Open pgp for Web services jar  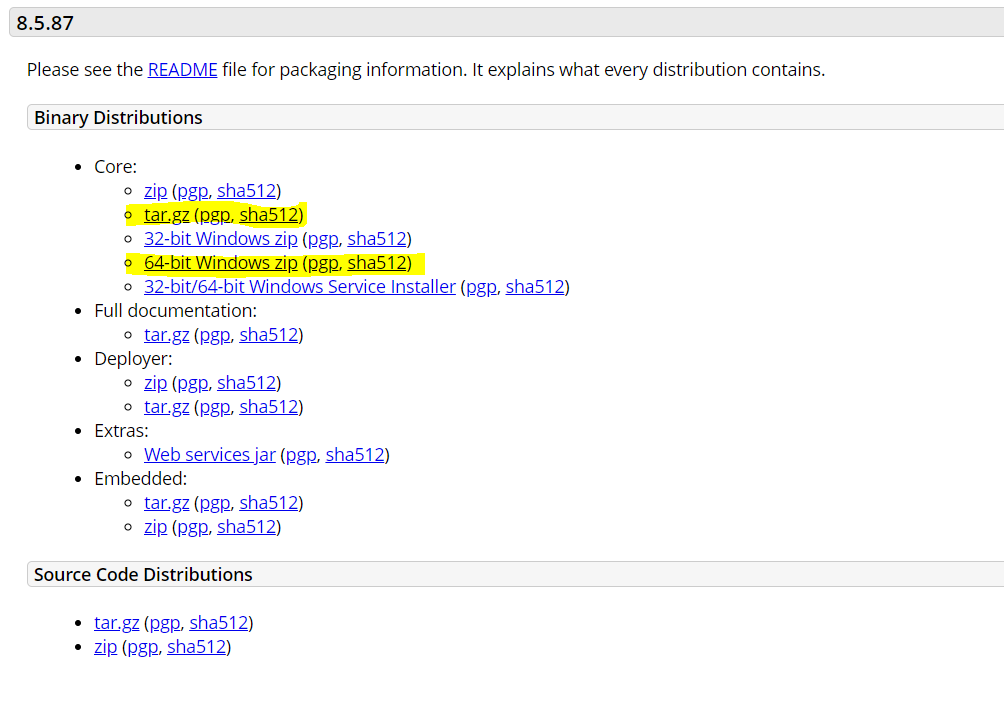[x=301, y=455]
